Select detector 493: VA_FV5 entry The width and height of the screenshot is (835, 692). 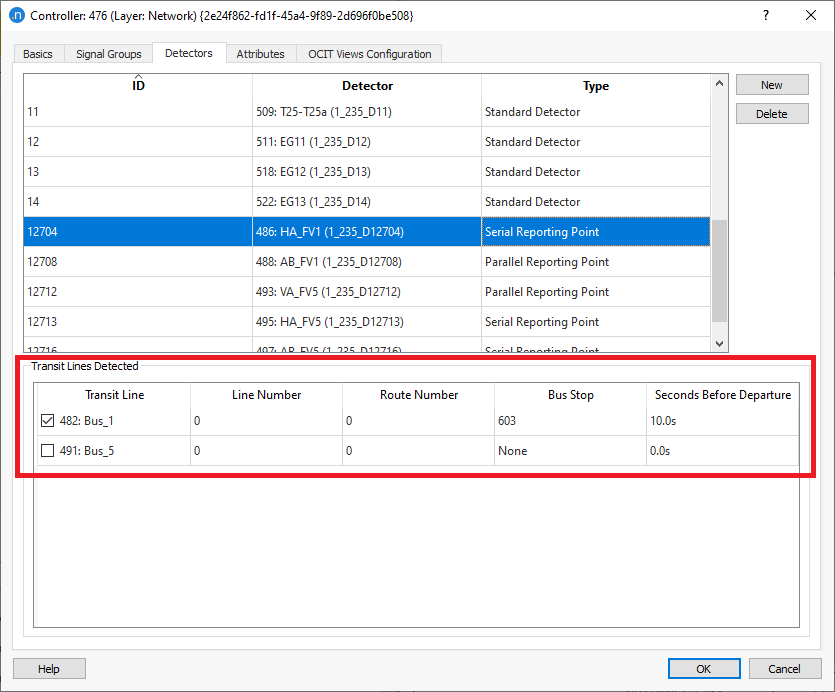click(x=367, y=291)
